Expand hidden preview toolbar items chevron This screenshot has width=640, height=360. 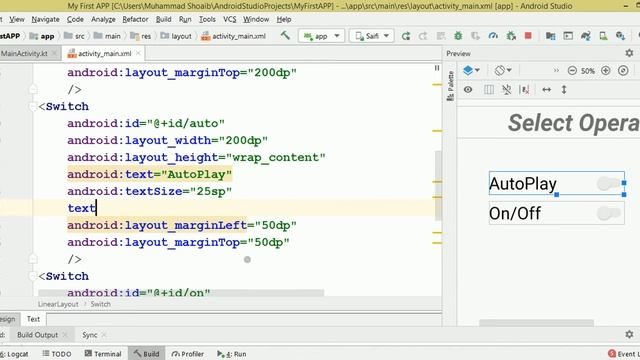coord(556,71)
